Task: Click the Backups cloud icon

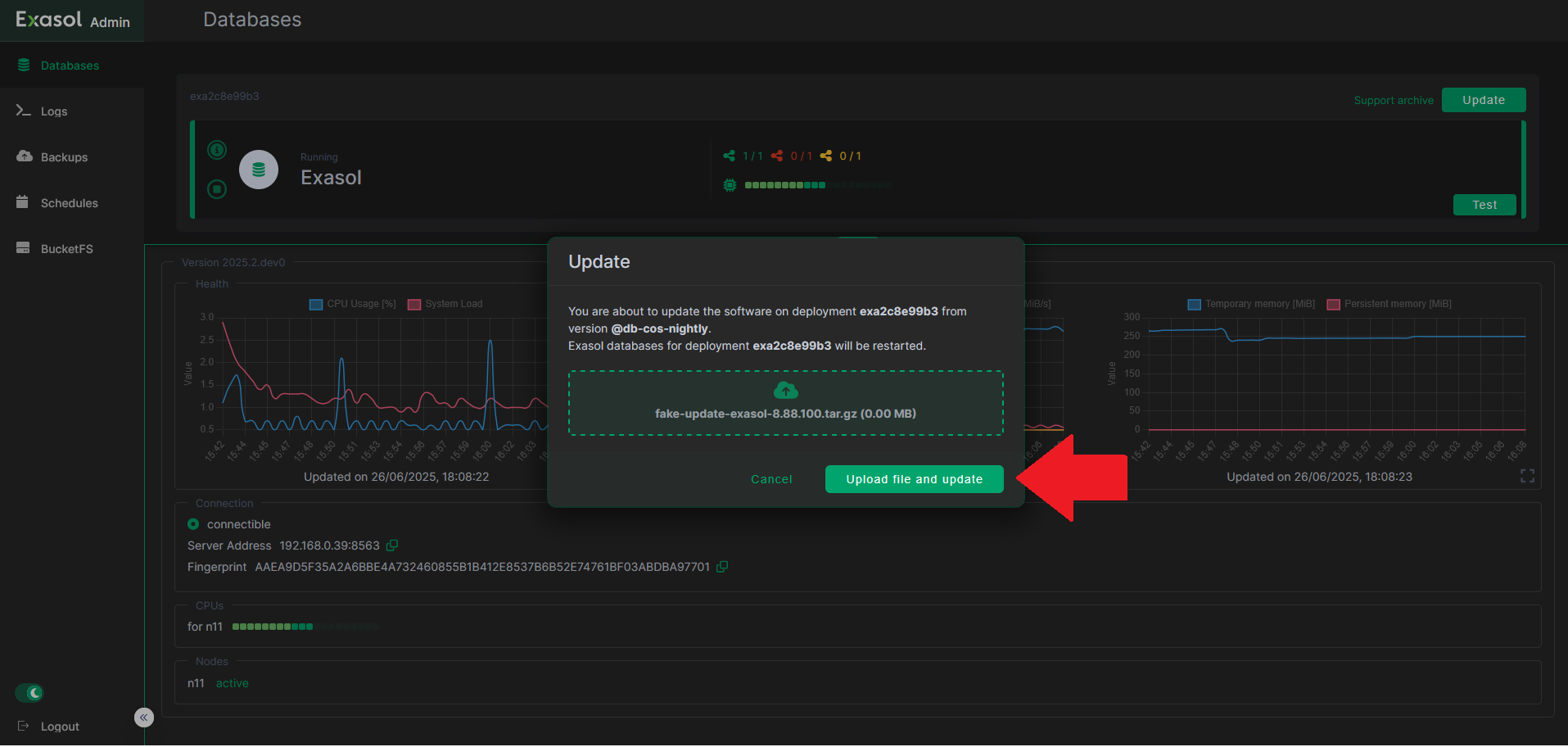Action: coord(24,156)
